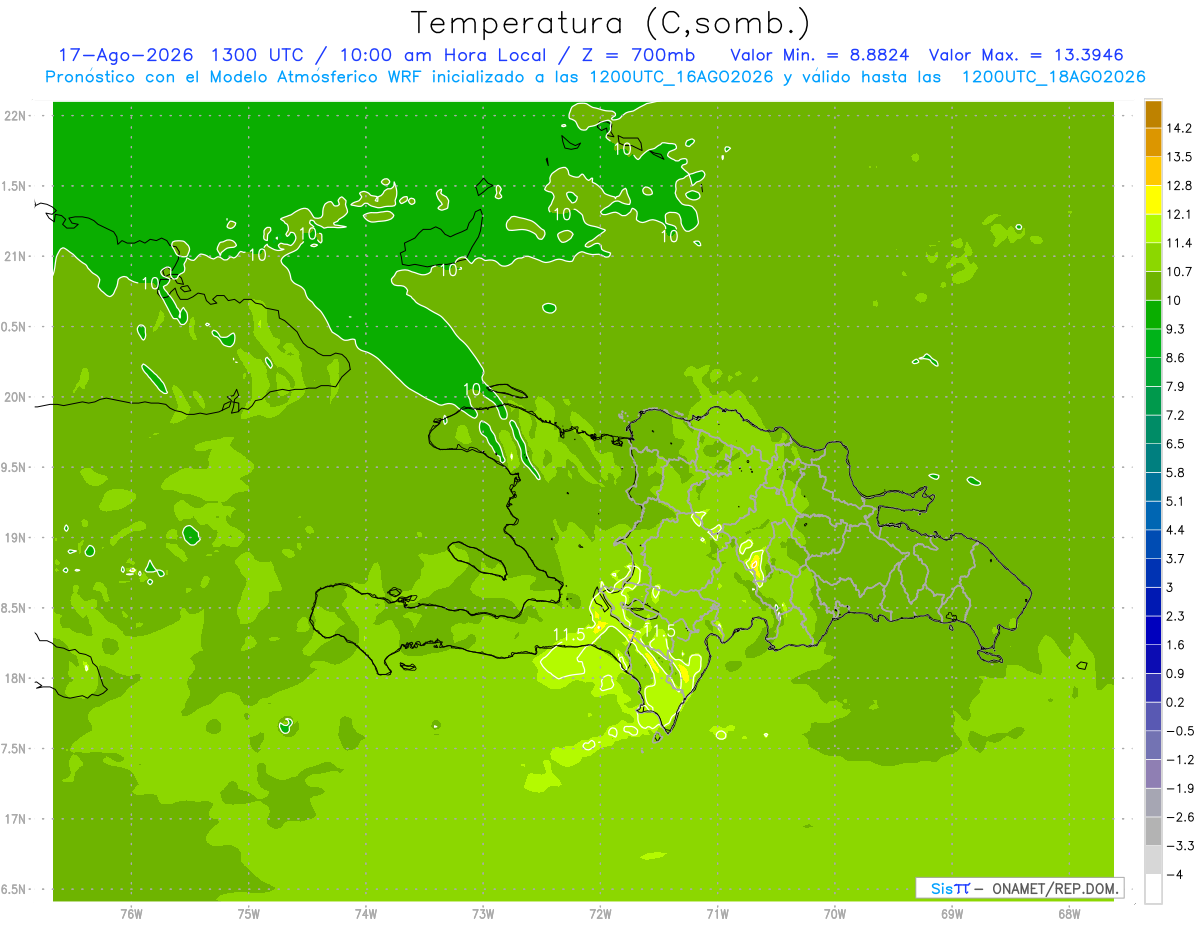Click the '11.4' value on color scale

tap(1180, 243)
